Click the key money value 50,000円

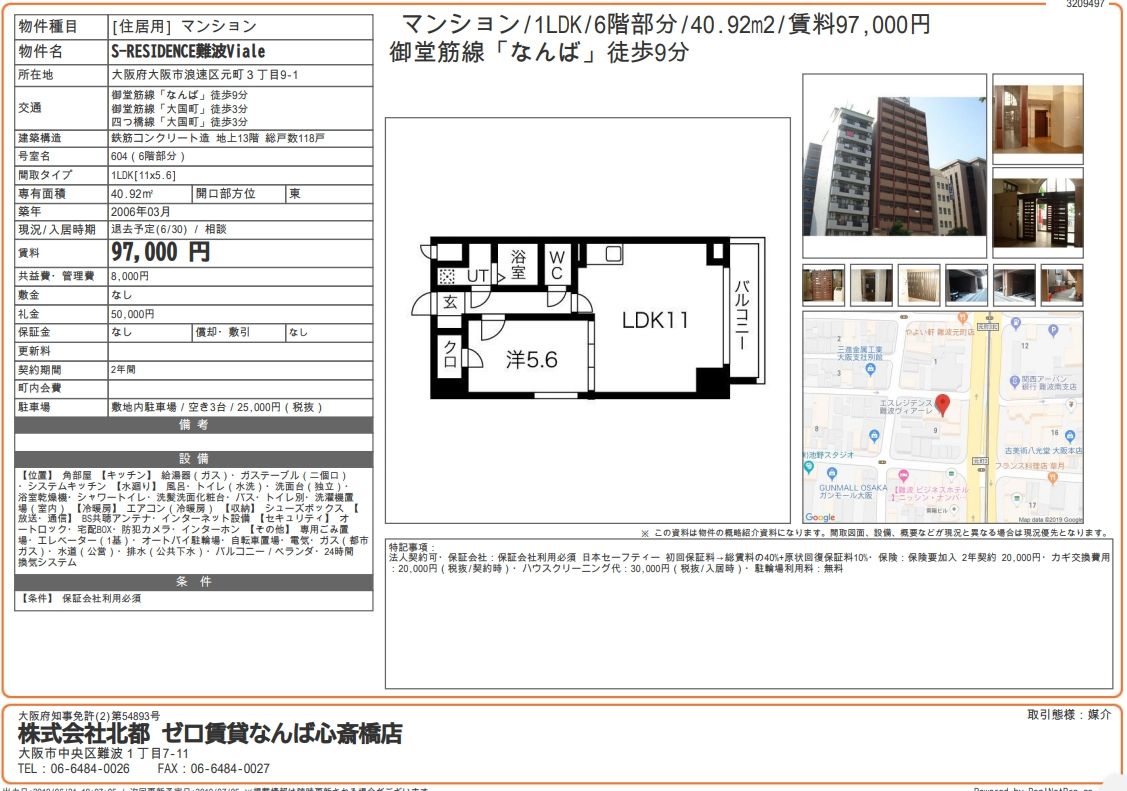pos(132,314)
